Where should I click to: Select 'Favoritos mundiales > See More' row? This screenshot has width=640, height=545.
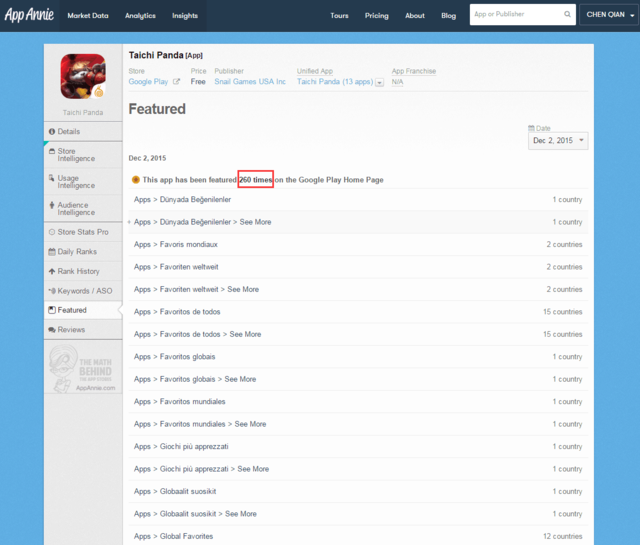coord(358,424)
